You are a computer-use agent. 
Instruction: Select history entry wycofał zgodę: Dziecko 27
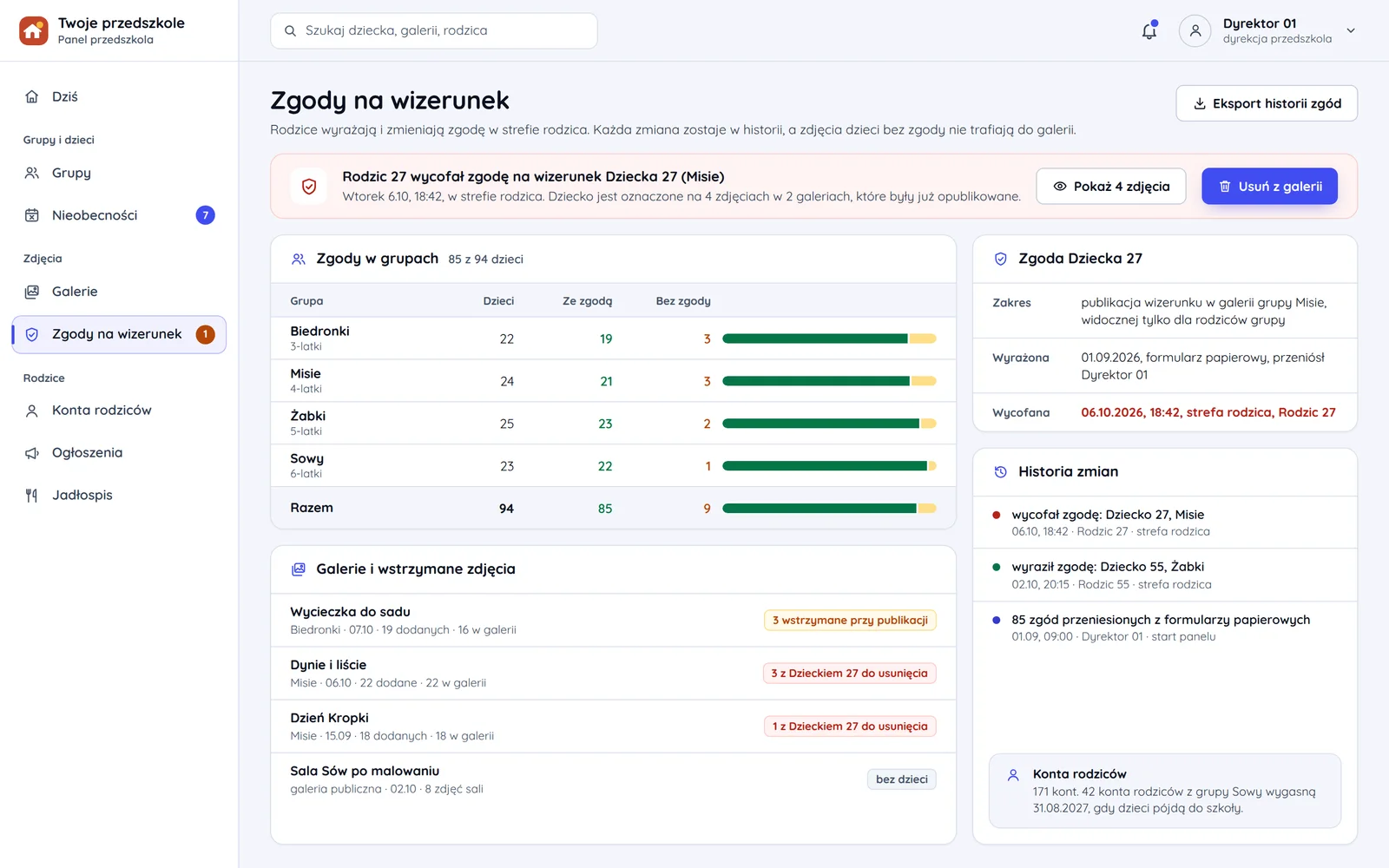click(1165, 523)
